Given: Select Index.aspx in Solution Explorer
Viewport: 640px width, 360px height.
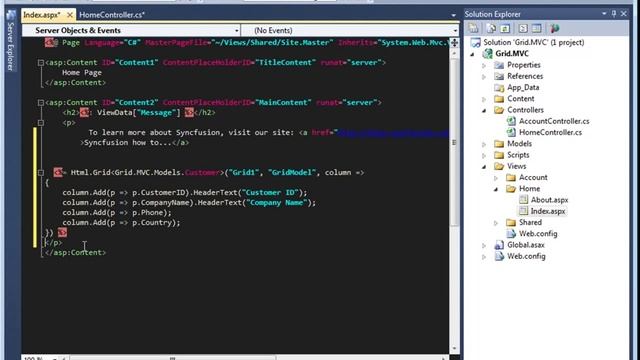Looking at the screenshot, I should (548, 211).
